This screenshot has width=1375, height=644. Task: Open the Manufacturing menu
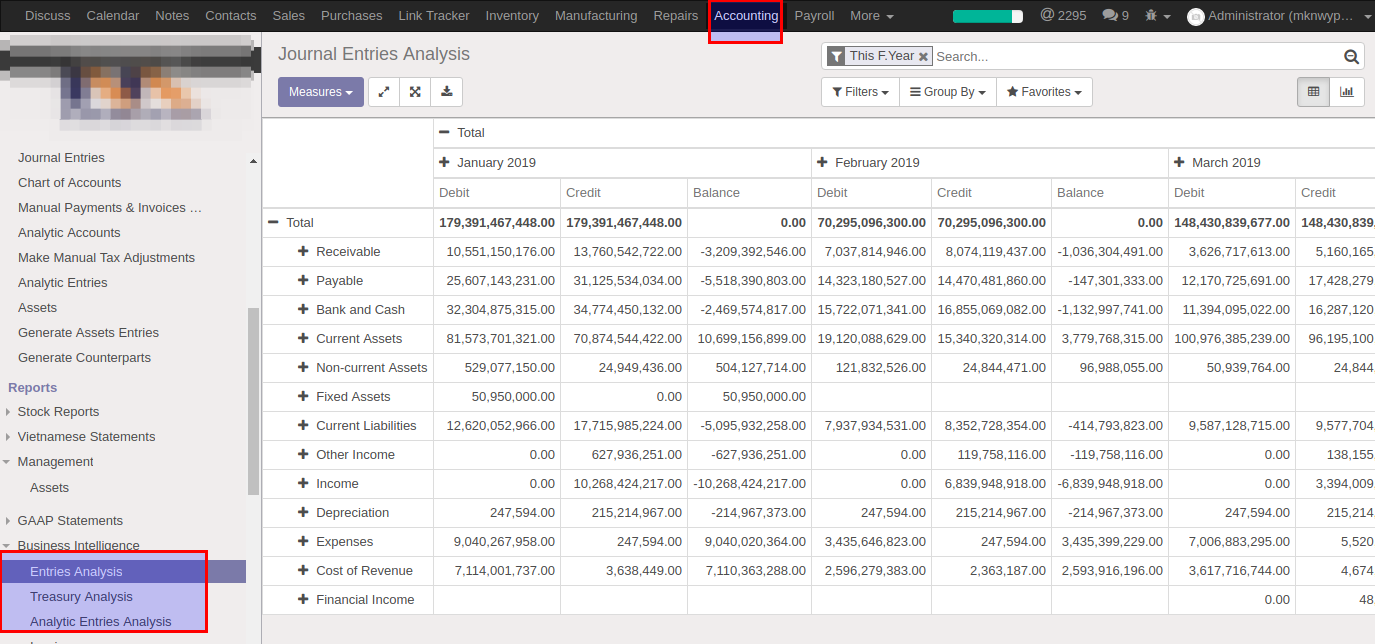595,15
